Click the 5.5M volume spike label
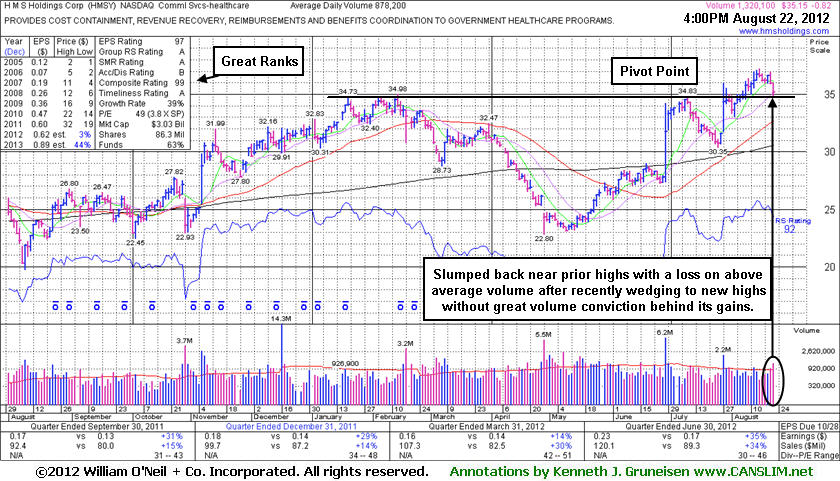This screenshot has height=481, width=840. (x=543, y=334)
